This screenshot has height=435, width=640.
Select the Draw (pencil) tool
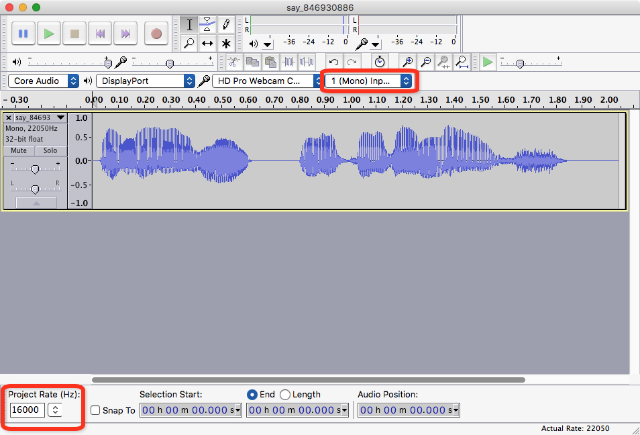pyautogui.click(x=226, y=24)
